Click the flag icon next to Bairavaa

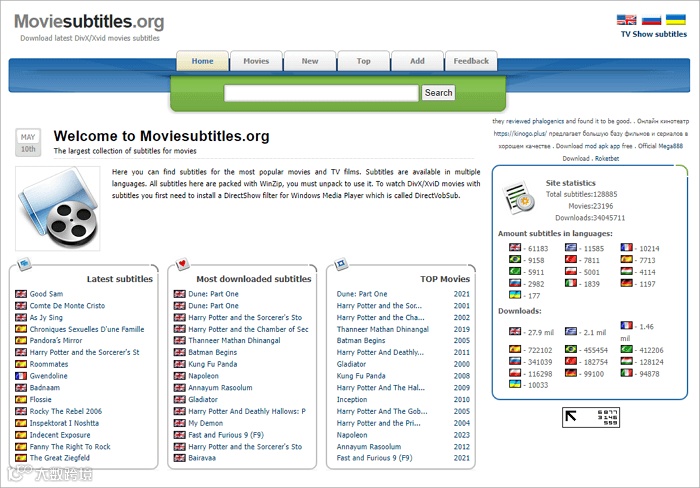[179, 458]
